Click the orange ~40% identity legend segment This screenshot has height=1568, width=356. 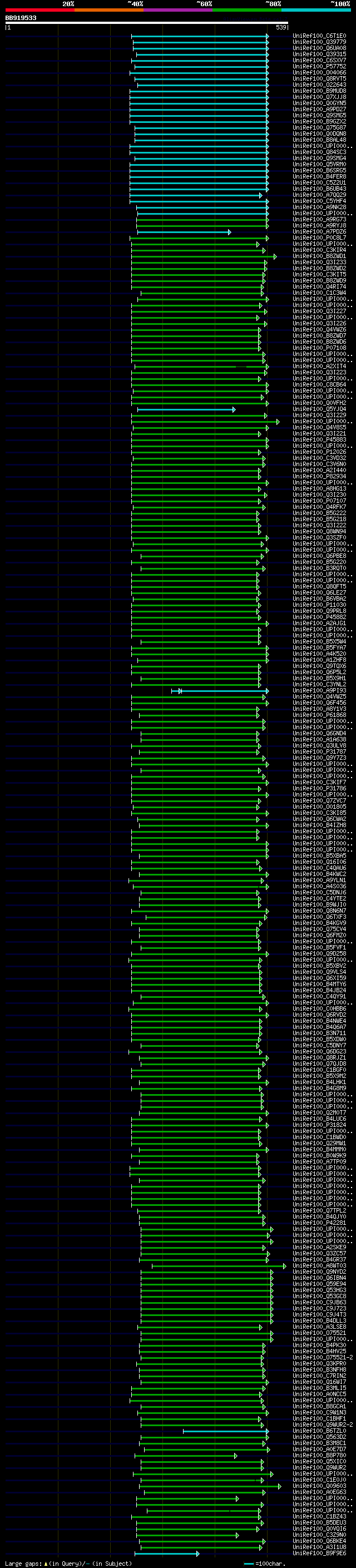(109, 10)
